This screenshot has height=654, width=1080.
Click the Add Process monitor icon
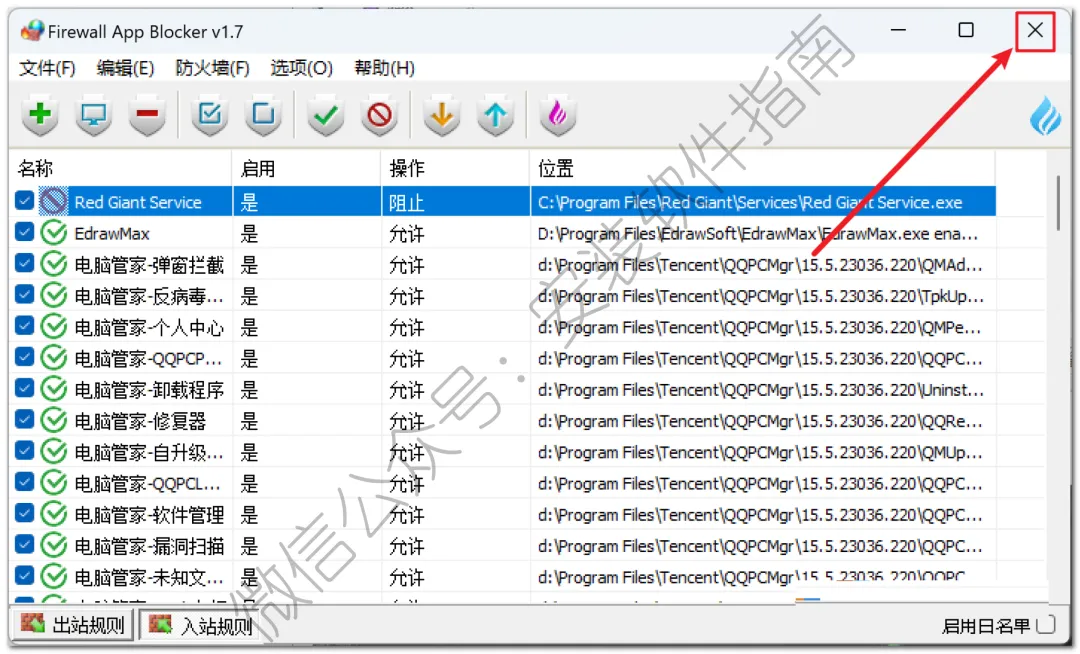94,115
